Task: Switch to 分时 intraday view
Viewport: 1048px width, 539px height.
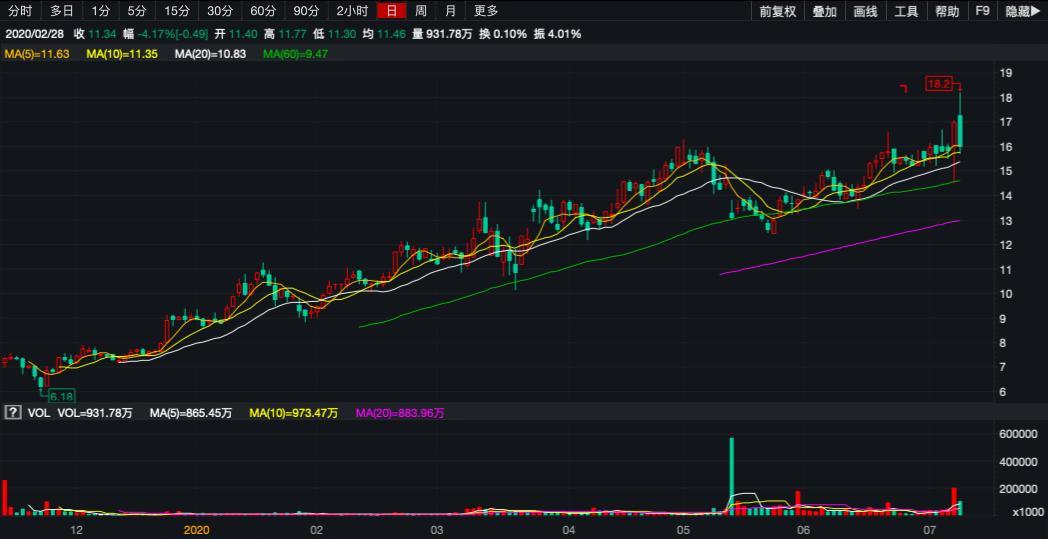Action: [x=21, y=11]
